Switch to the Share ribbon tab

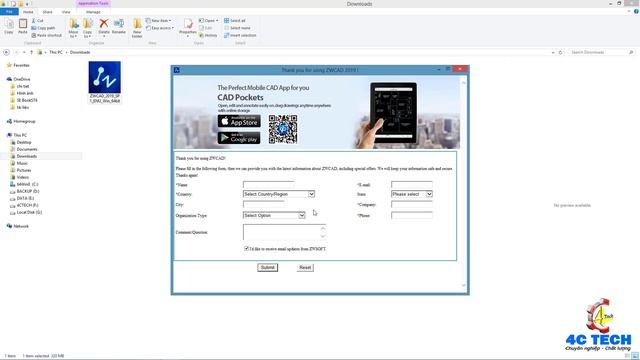47,12
